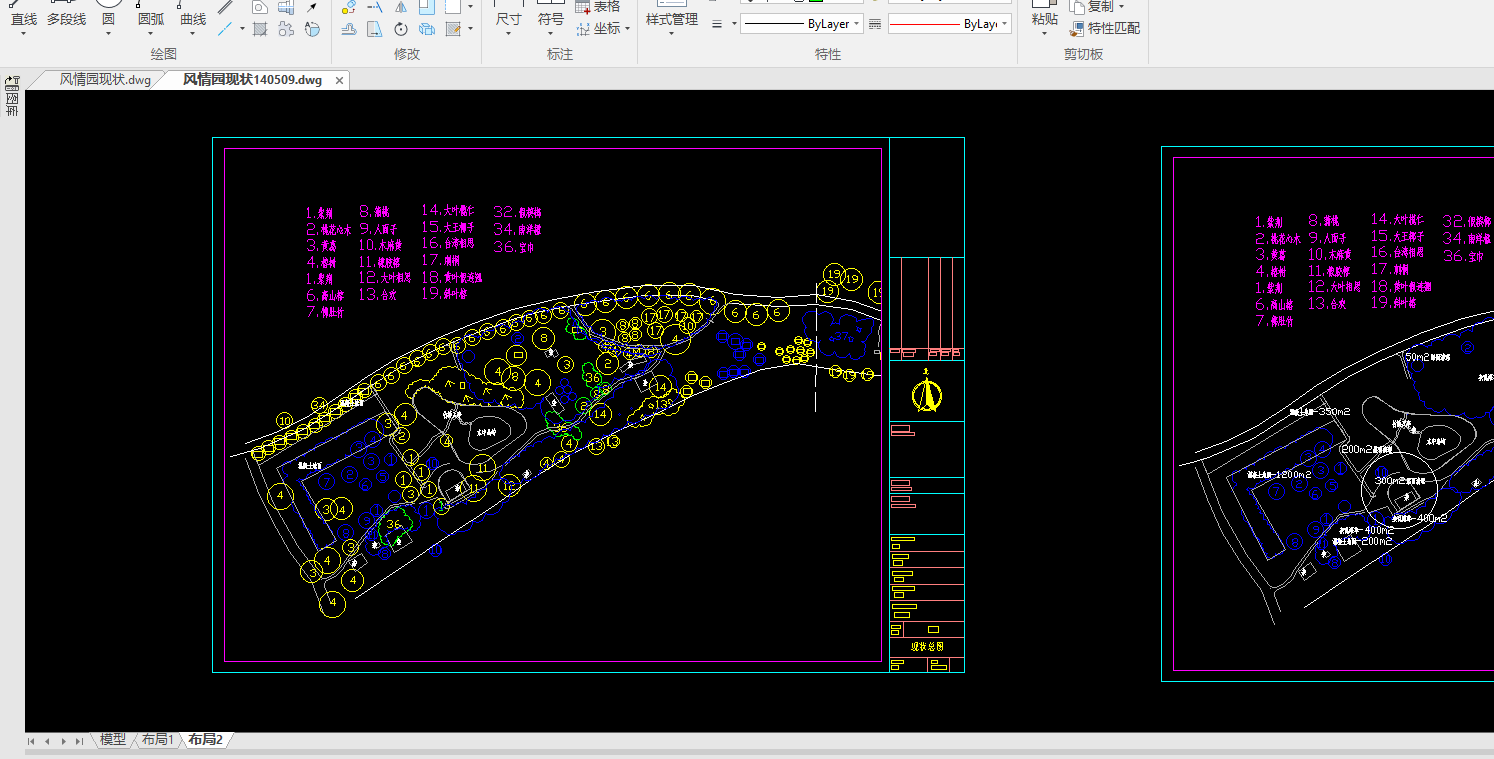Switch to 风情园现状.dwg document tab
The image size is (1494, 759).
click(104, 80)
